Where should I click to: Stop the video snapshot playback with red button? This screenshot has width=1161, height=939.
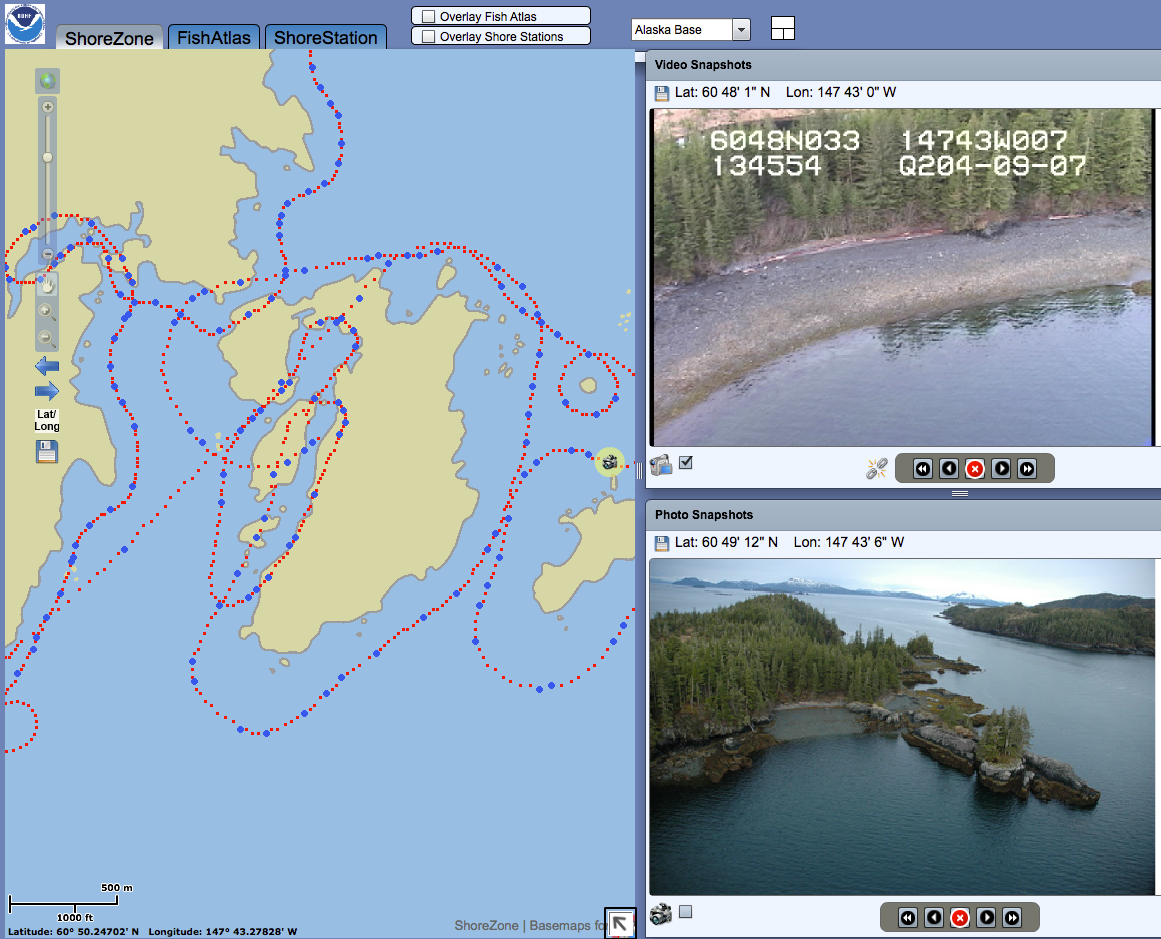(x=974, y=468)
